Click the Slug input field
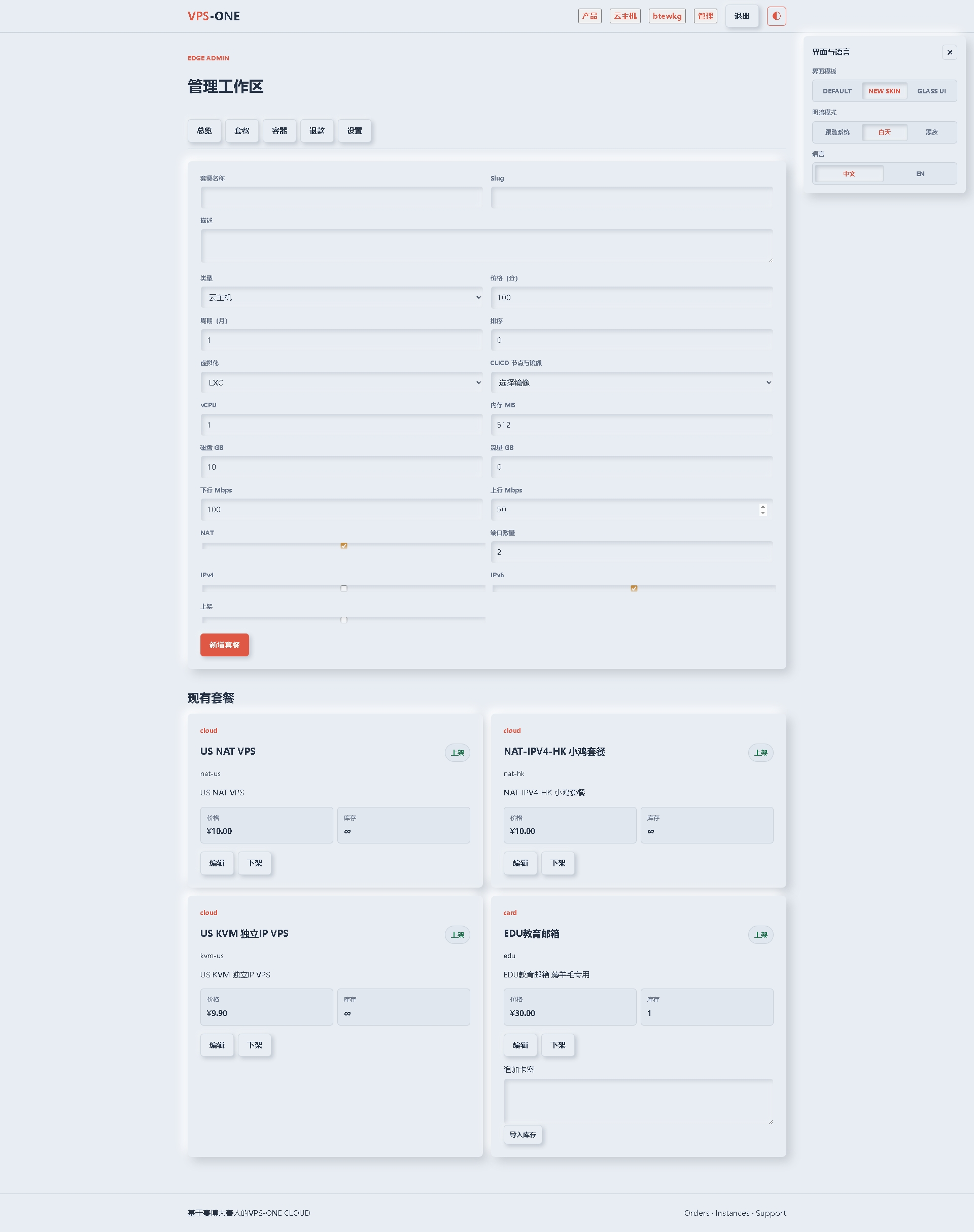 click(x=631, y=198)
